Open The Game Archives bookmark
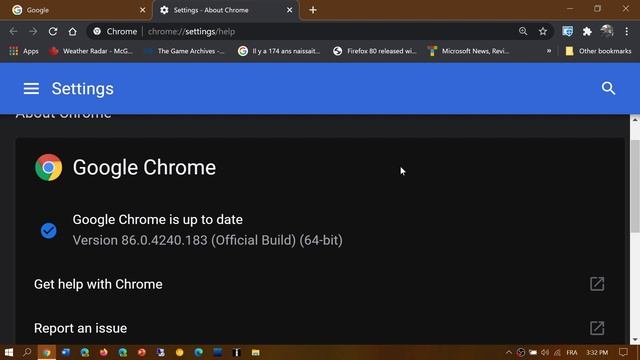Image resolution: width=640 pixels, height=360 pixels. [185, 51]
